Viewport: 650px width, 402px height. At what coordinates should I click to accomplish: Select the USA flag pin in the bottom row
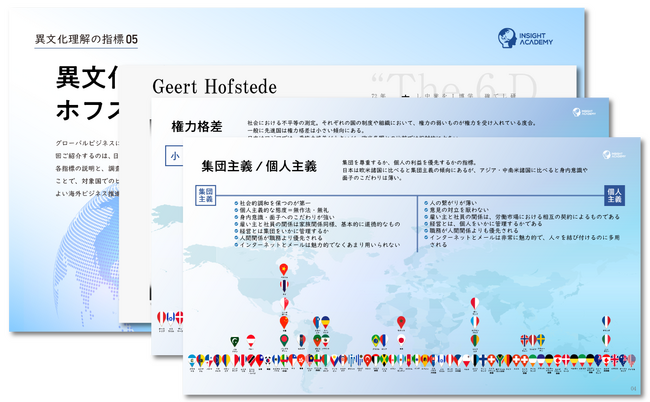pos(632,361)
